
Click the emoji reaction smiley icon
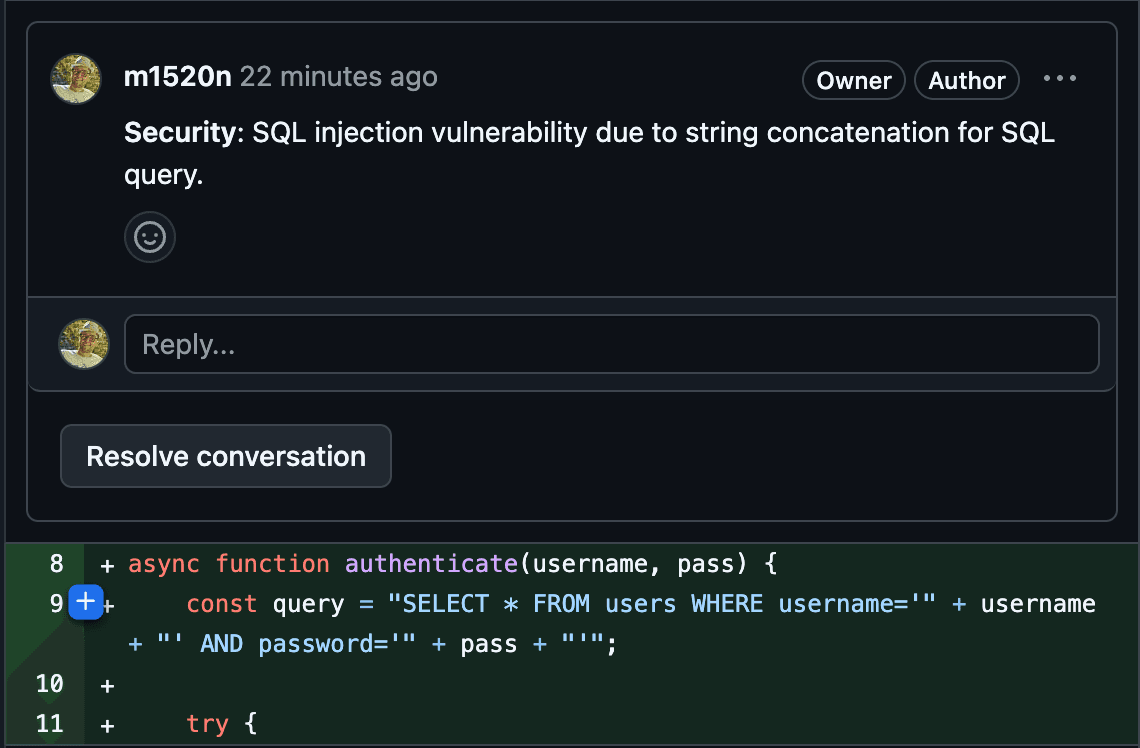[x=150, y=237]
